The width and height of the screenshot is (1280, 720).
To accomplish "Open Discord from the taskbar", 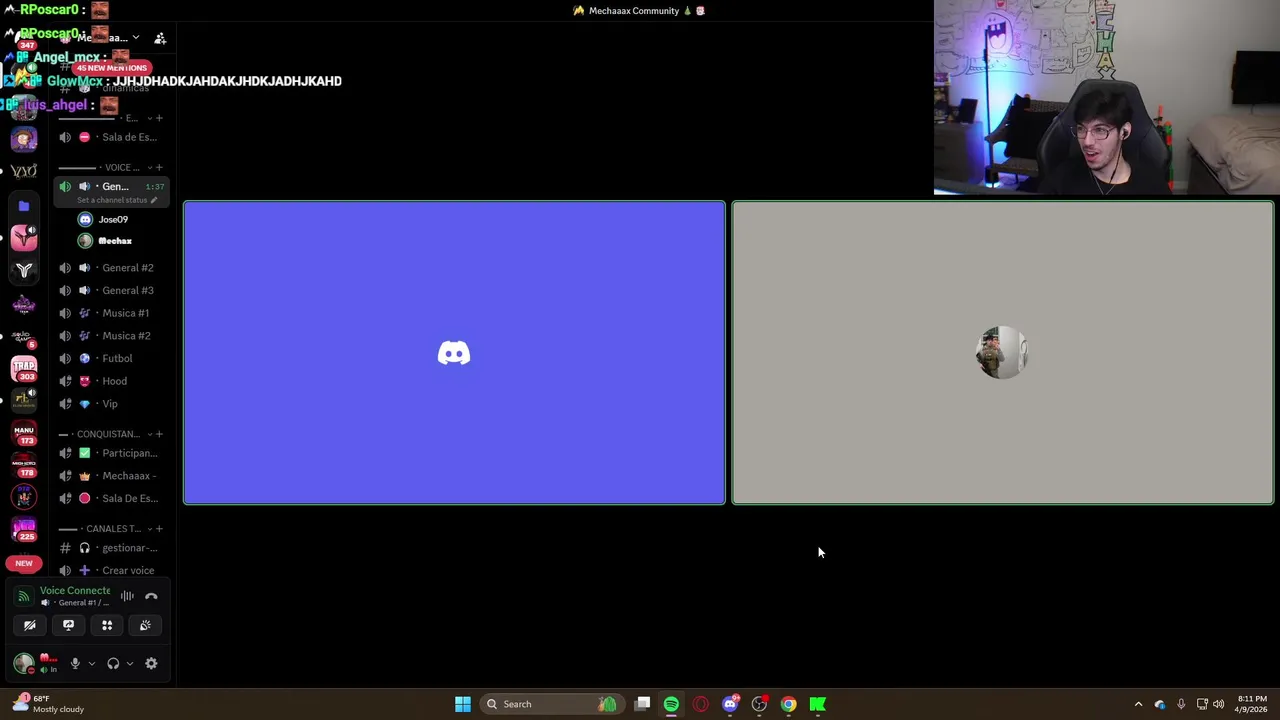I will [730, 704].
